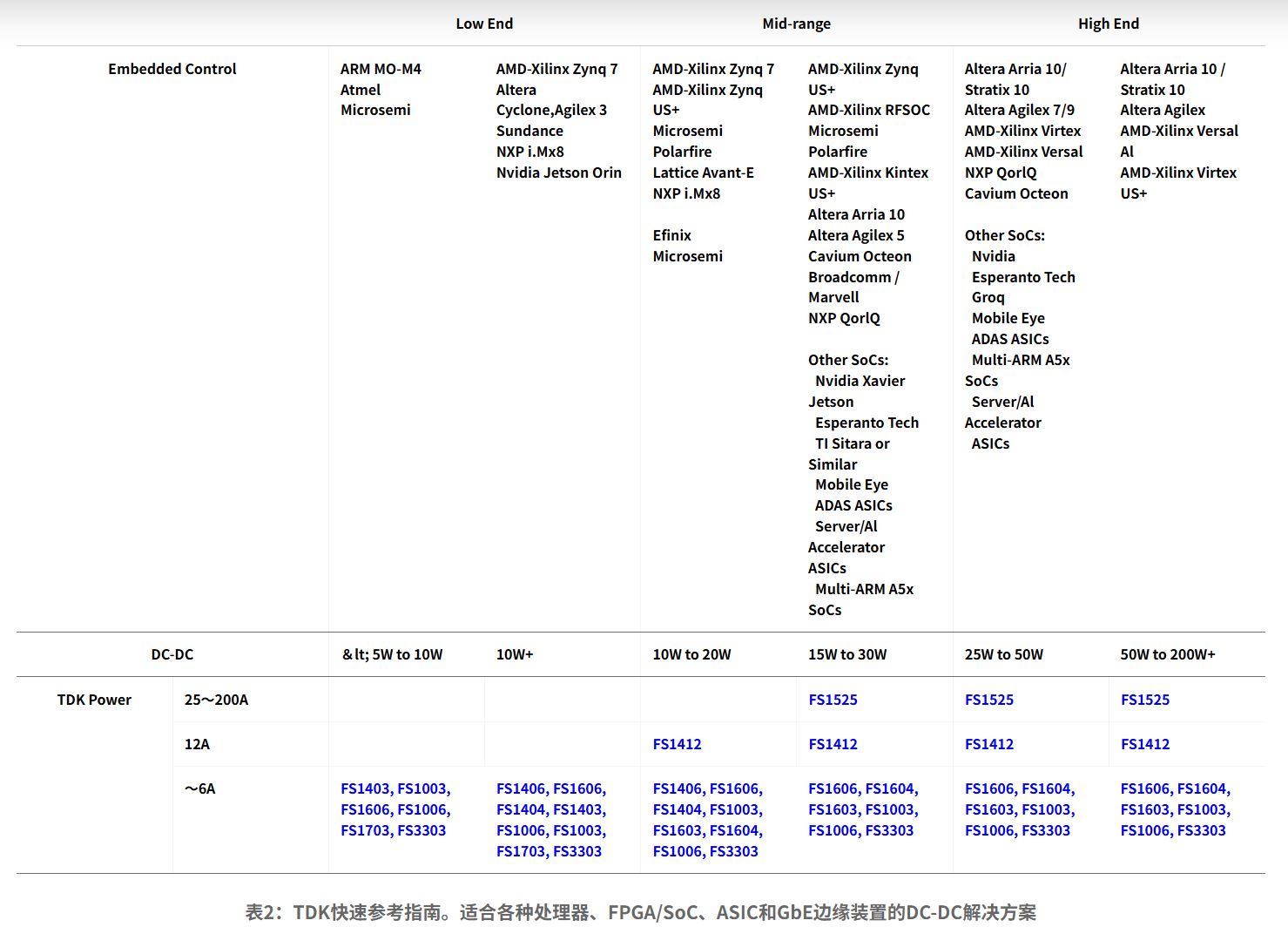Click the 5W to 10W cell
Screen dimensions: 1288x927
(392, 654)
